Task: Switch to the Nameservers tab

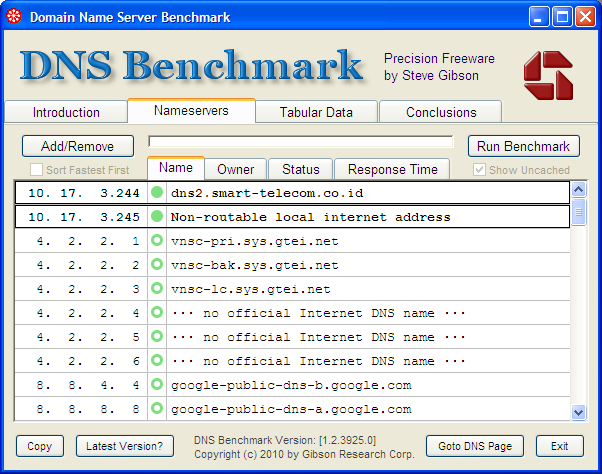Action: tap(191, 111)
